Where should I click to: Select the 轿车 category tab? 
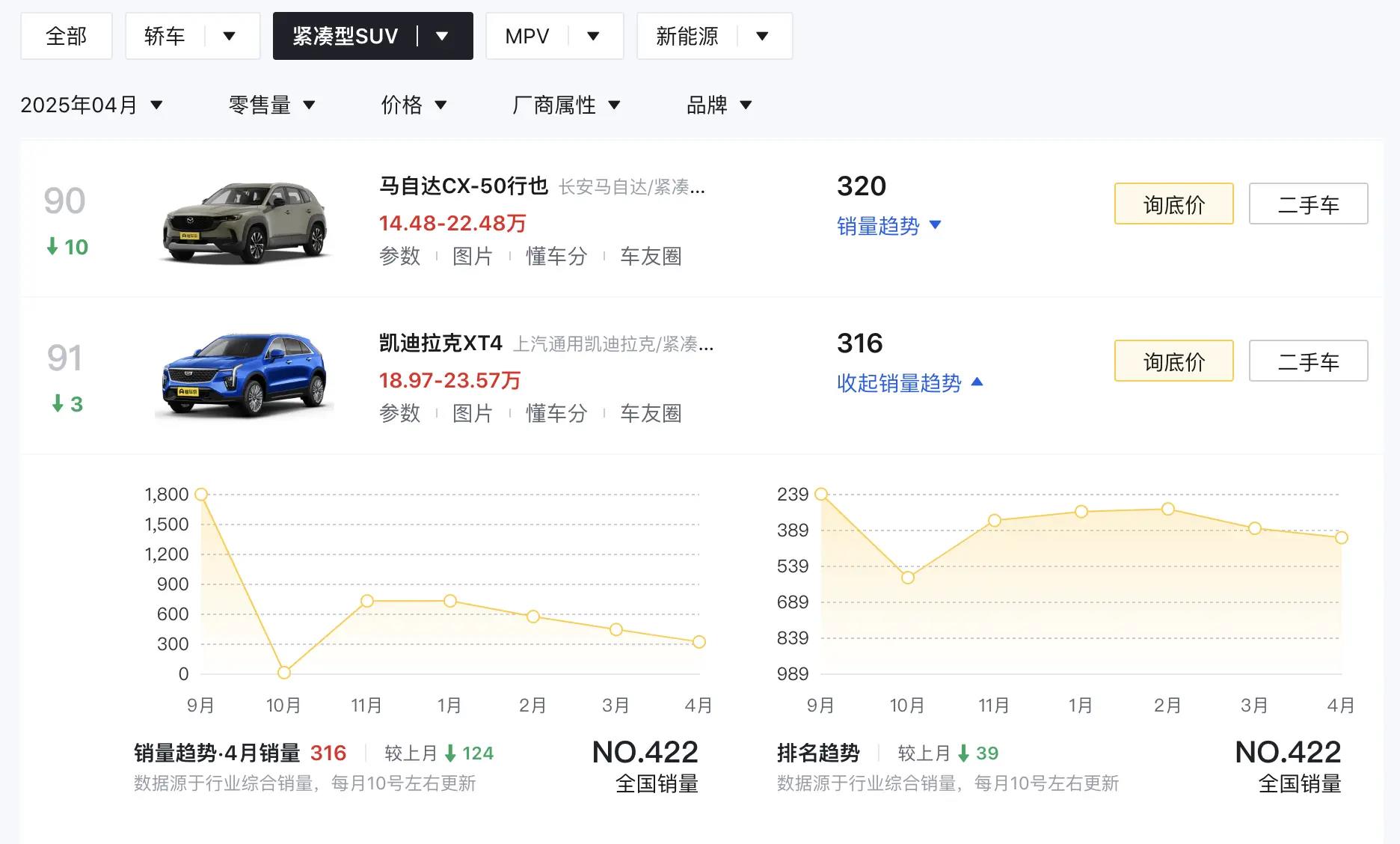point(165,36)
